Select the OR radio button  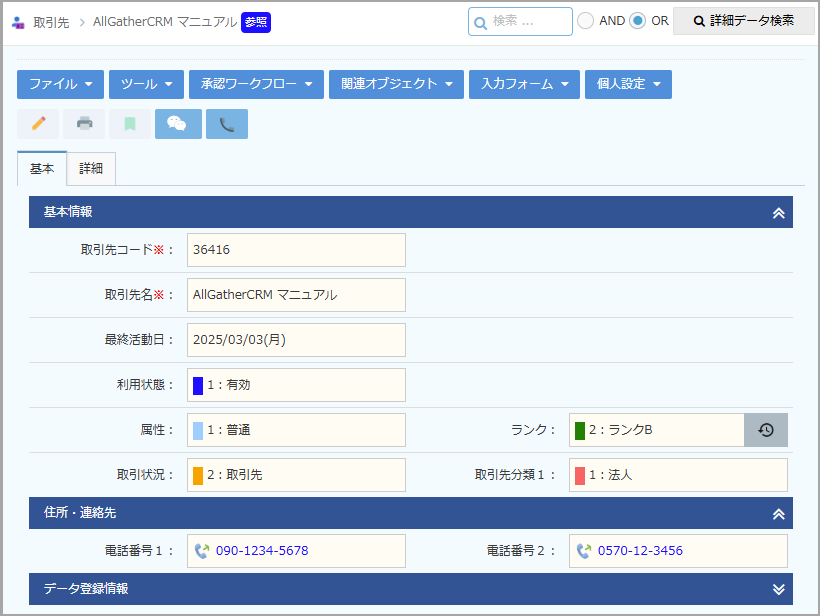(637, 21)
